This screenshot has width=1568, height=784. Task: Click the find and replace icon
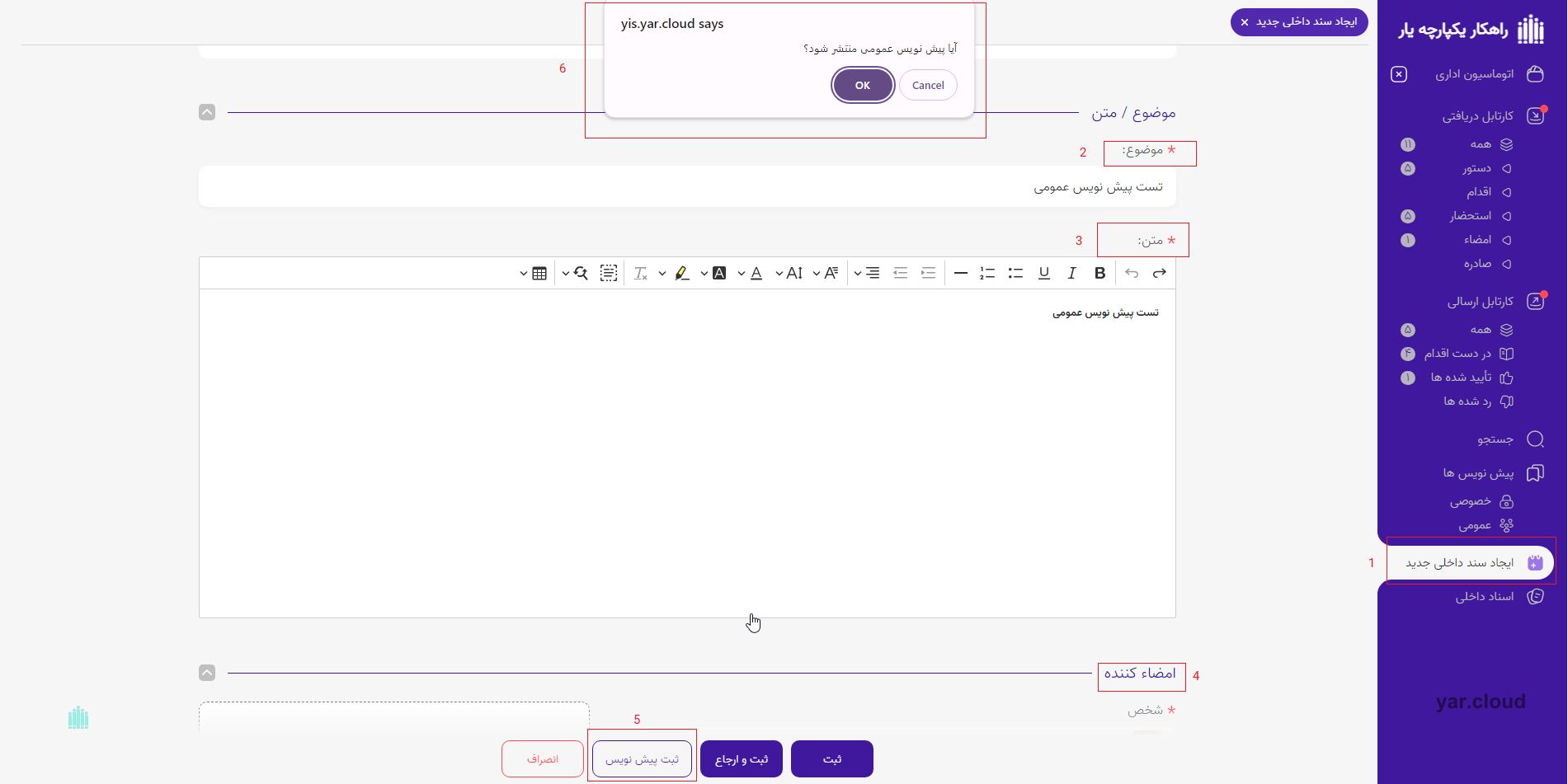(581, 273)
